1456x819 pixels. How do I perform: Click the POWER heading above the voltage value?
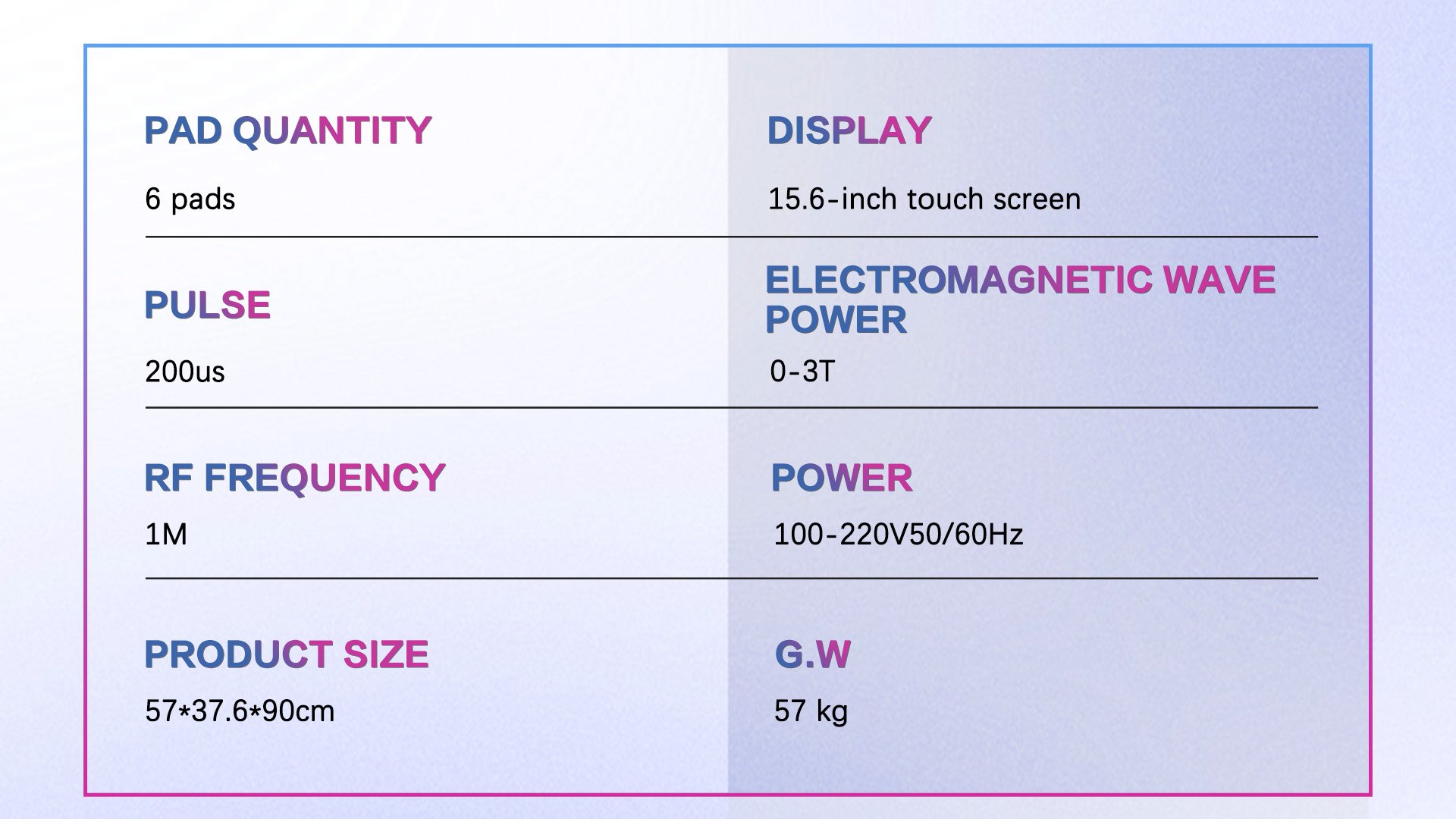(x=841, y=478)
